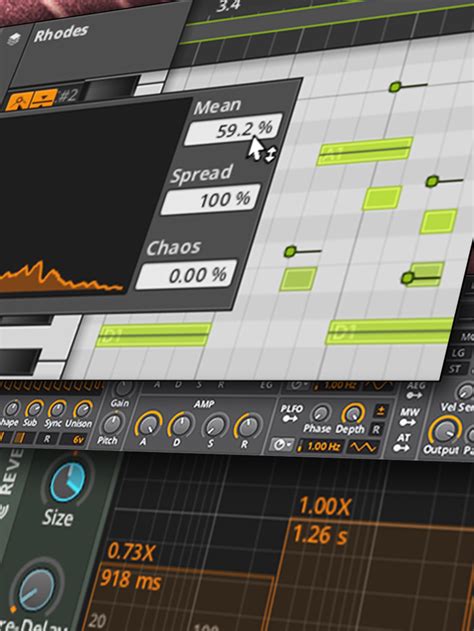The image size is (474, 631).
Task: Toggle the first orange icon before #2
Action: click(x=20, y=101)
